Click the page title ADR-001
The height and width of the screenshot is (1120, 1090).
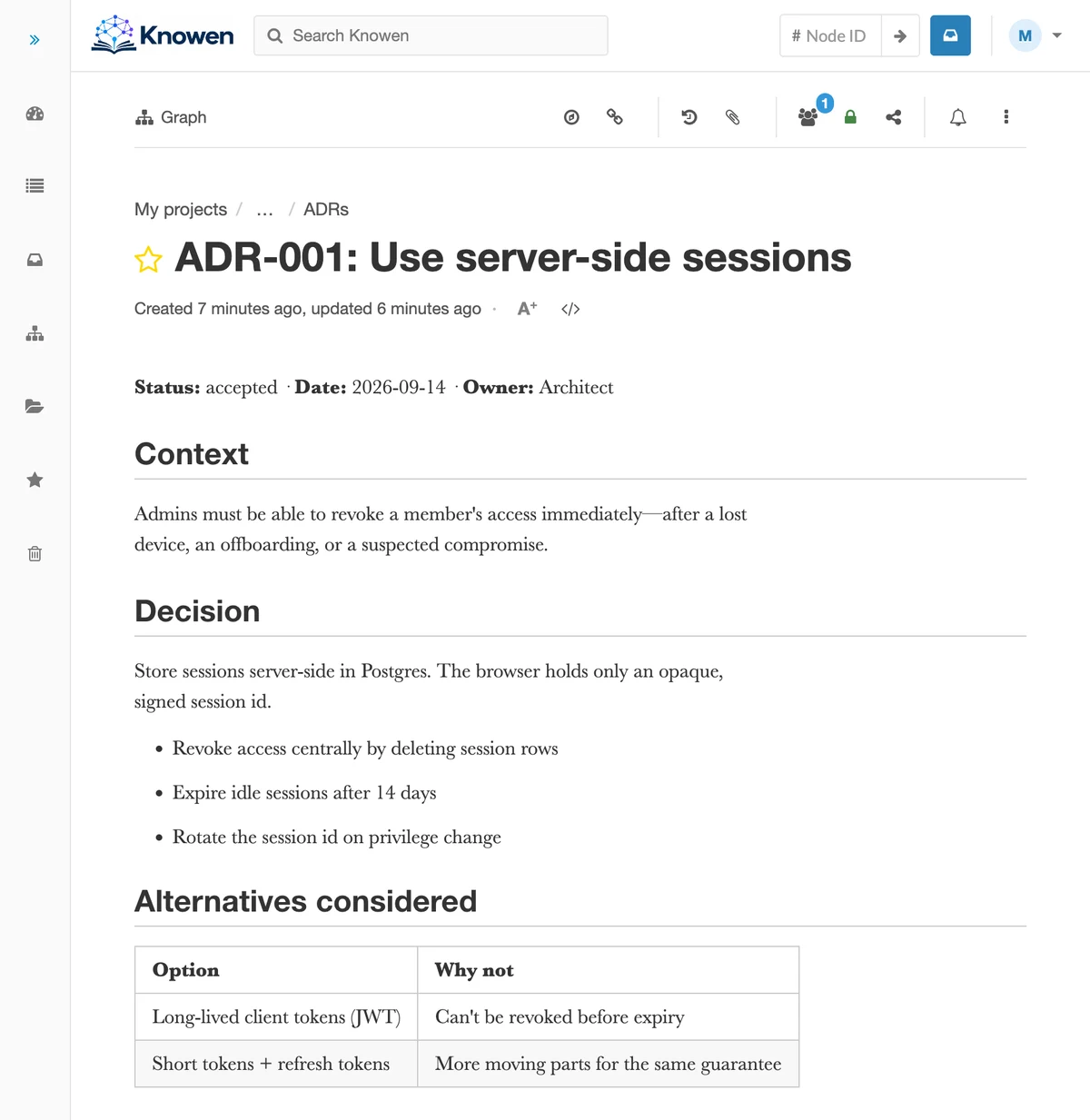(x=513, y=257)
